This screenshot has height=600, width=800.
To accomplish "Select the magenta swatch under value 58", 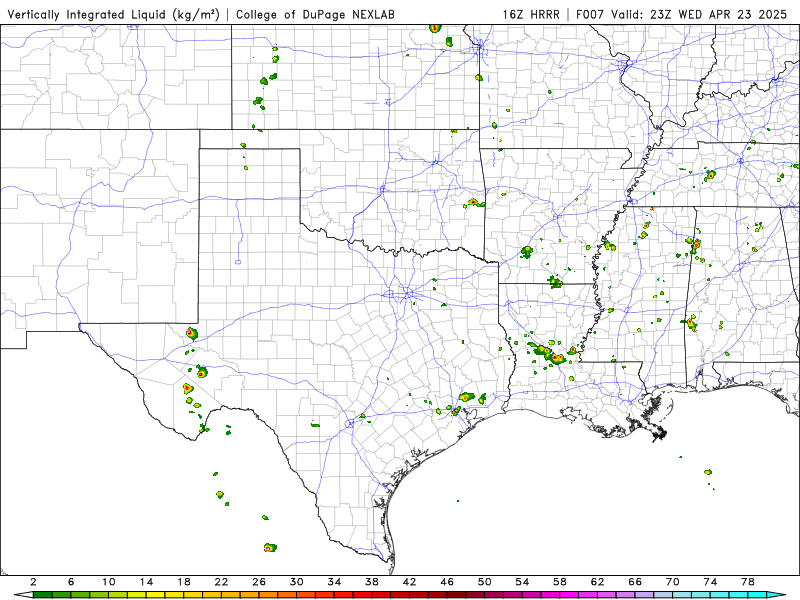I will point(569,595).
